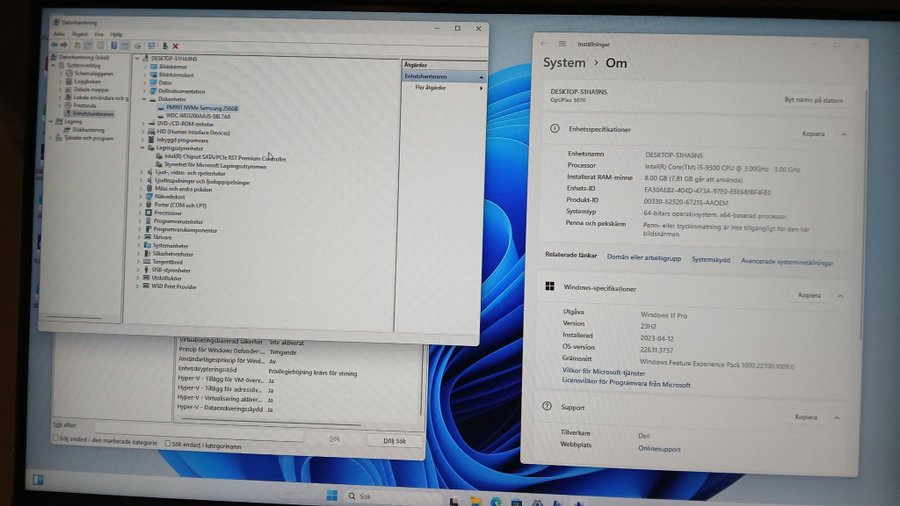Open 'Avancerade systeminställningar' link
This screenshot has height=506, width=900.
coord(786,261)
